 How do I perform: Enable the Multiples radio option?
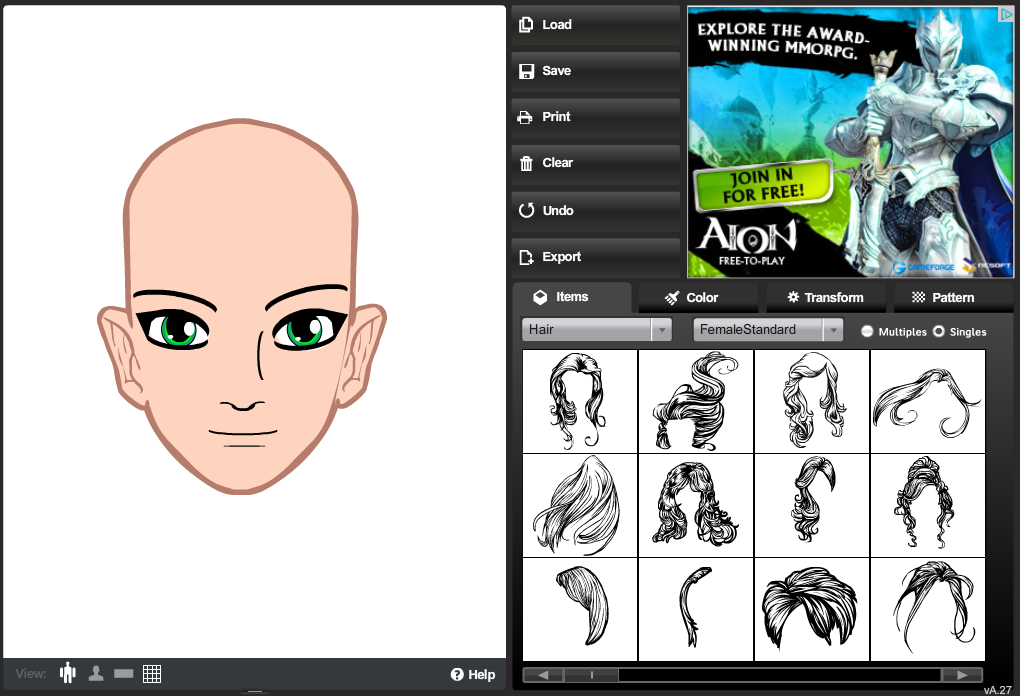click(x=867, y=331)
